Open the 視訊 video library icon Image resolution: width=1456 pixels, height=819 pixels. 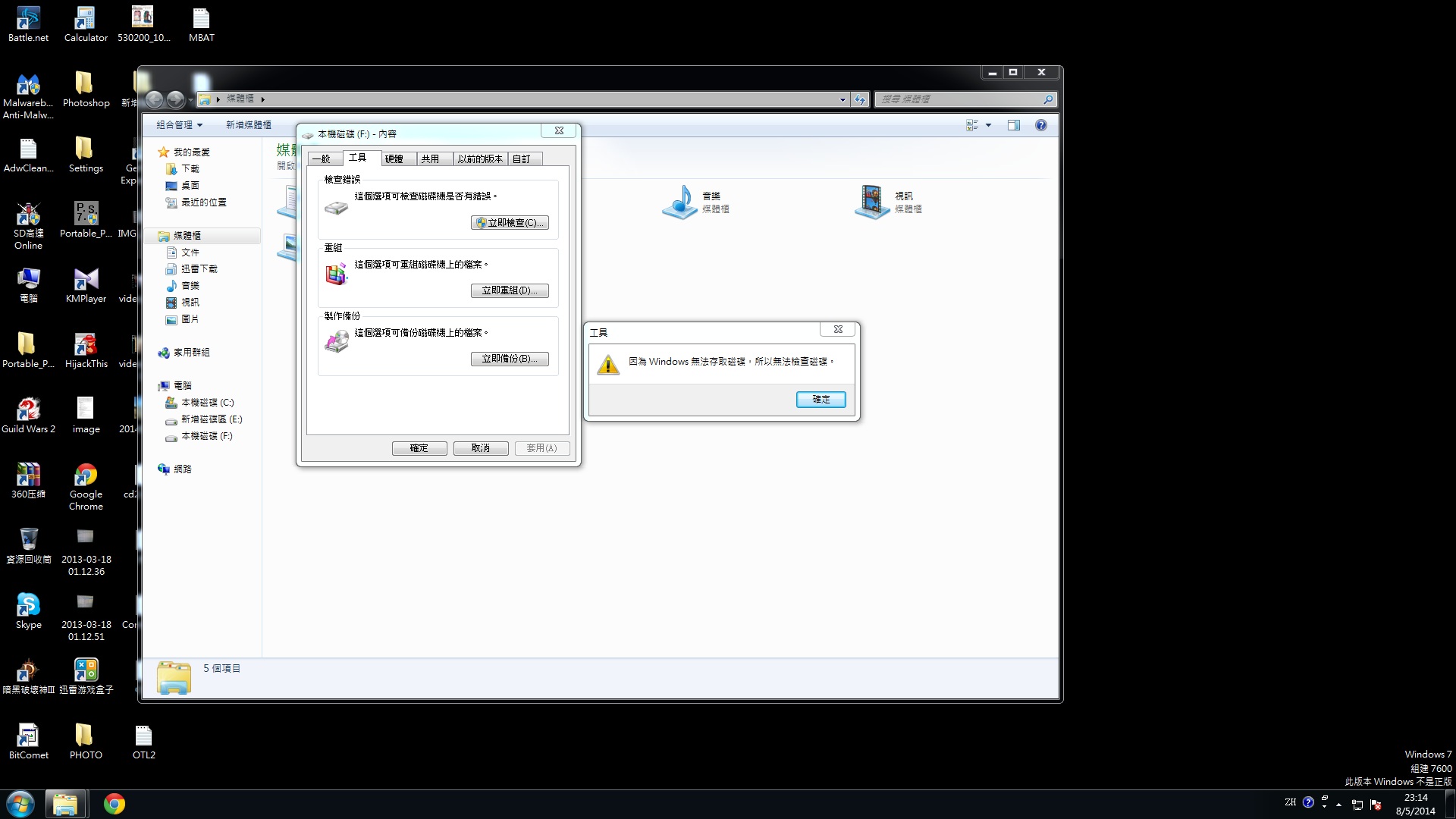(872, 202)
